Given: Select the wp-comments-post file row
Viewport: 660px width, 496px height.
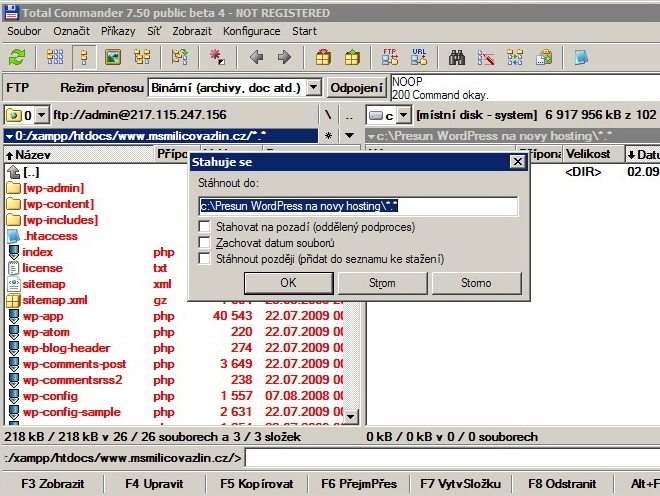Looking at the screenshot, I should [175, 364].
